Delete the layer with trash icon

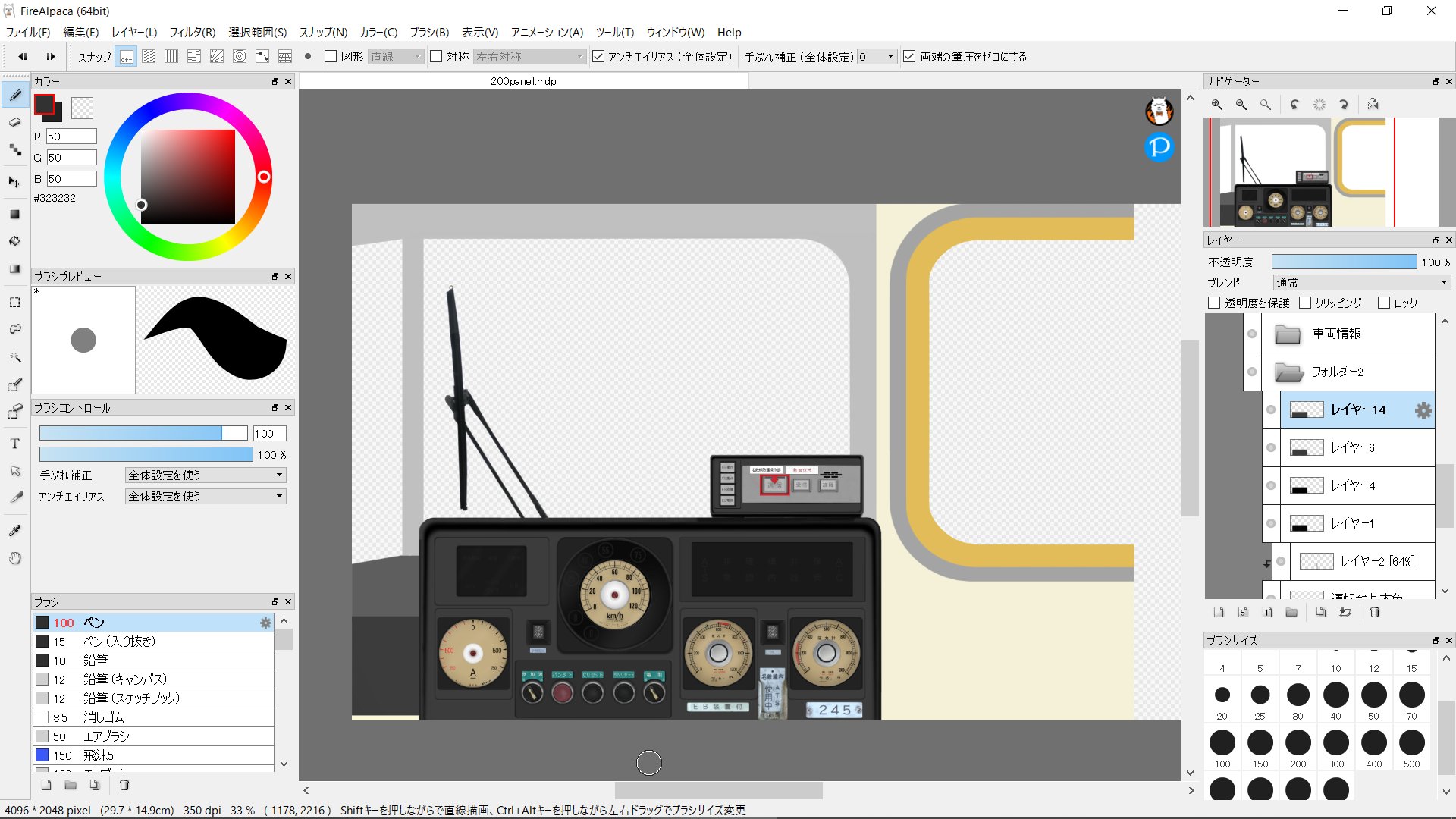(1375, 613)
